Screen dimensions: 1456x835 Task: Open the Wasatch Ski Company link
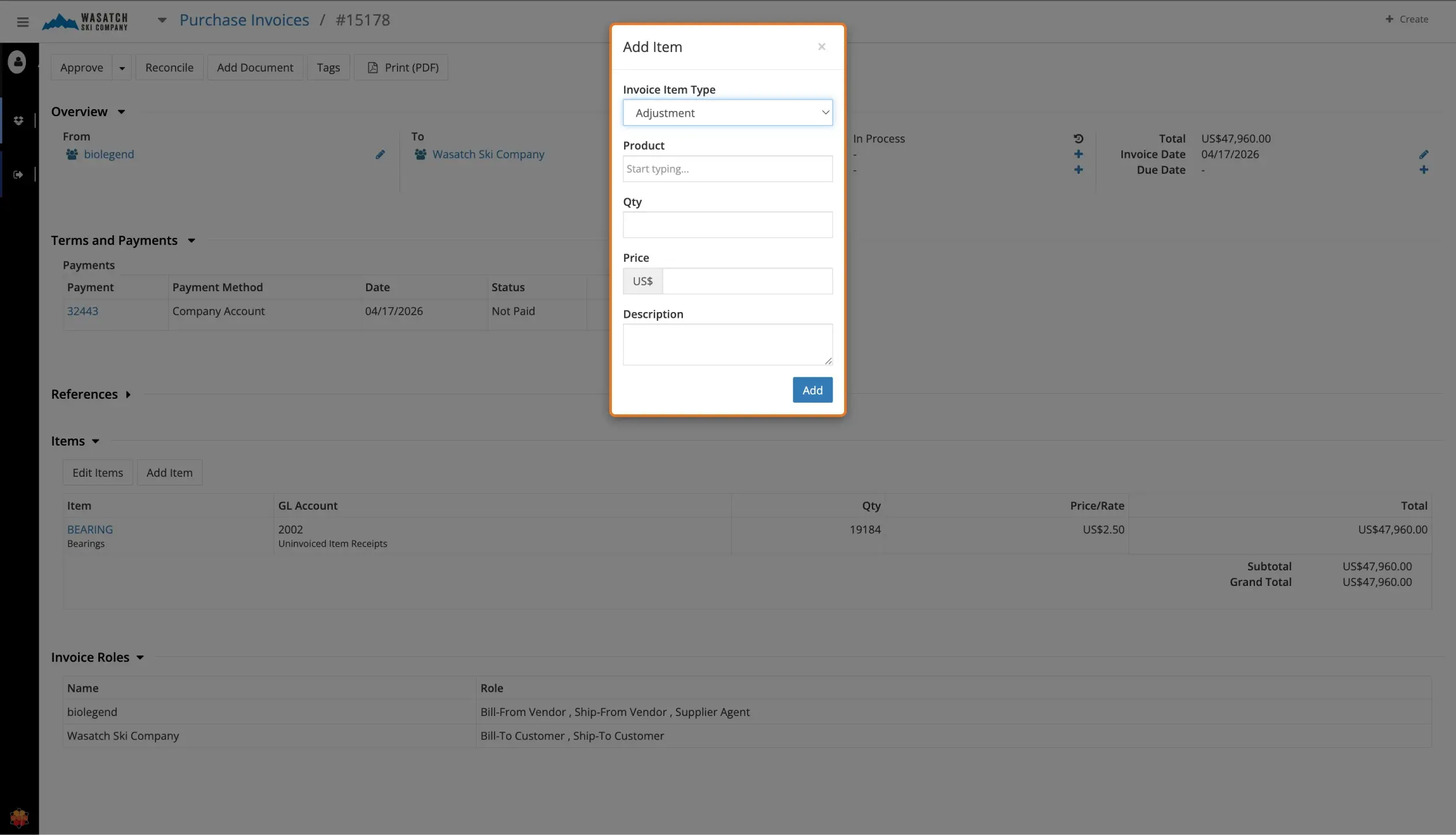[488, 154]
